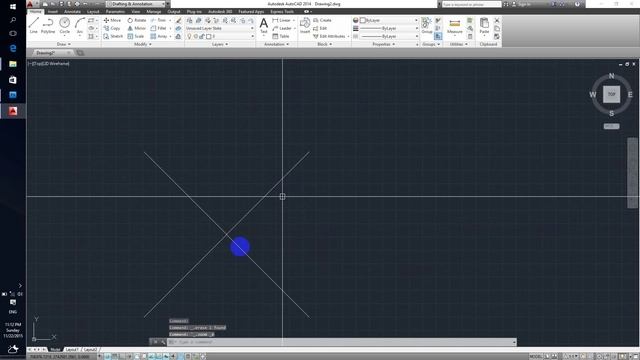Viewport: 640px width, 360px height.
Task: Open Edit Attributes tool
Action: point(329,36)
